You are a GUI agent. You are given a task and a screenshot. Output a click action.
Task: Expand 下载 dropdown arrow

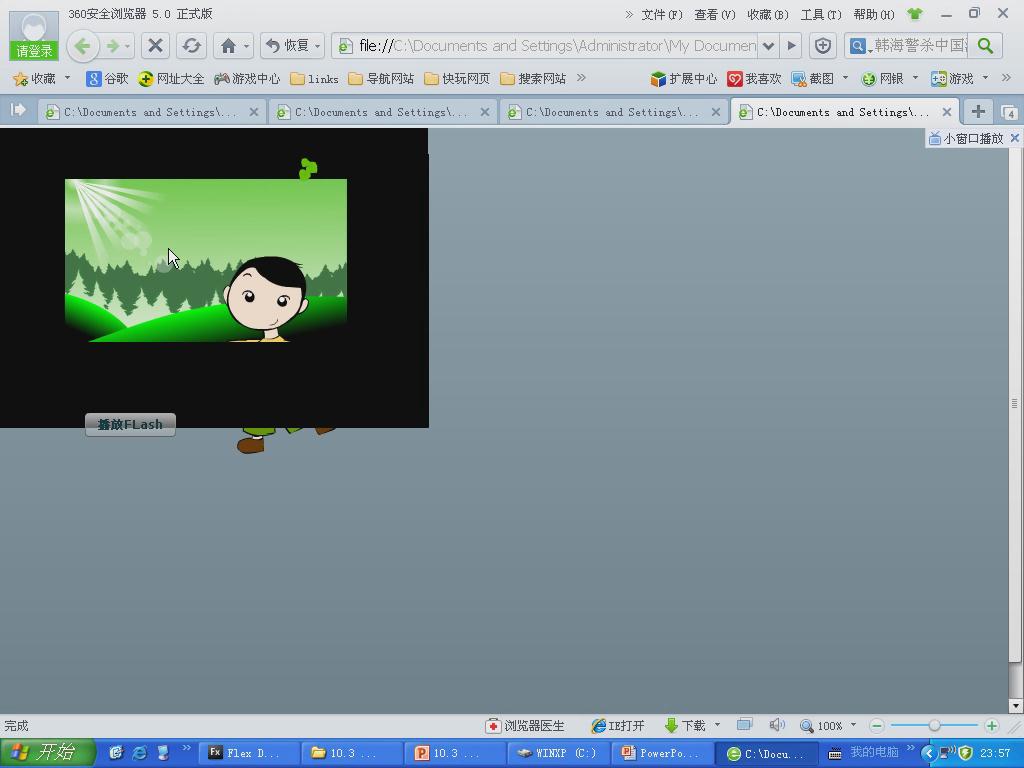tap(717, 725)
